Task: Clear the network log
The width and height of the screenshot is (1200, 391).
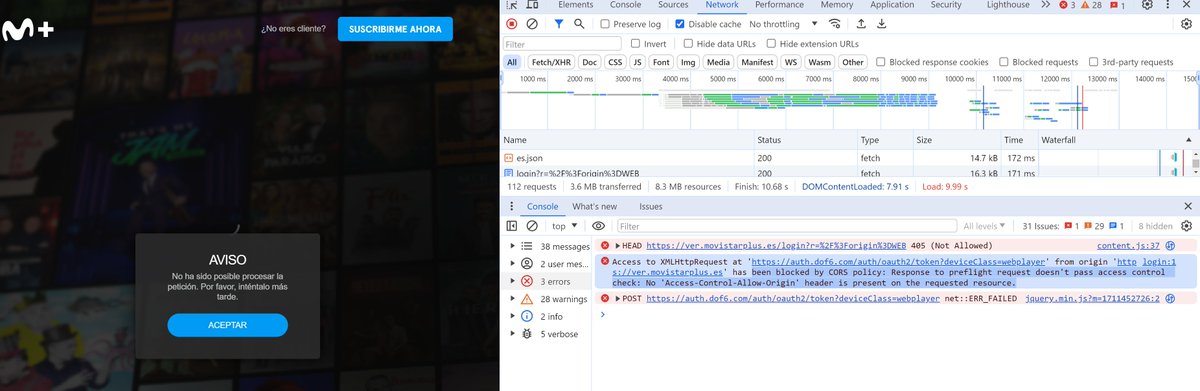Action: (532, 23)
